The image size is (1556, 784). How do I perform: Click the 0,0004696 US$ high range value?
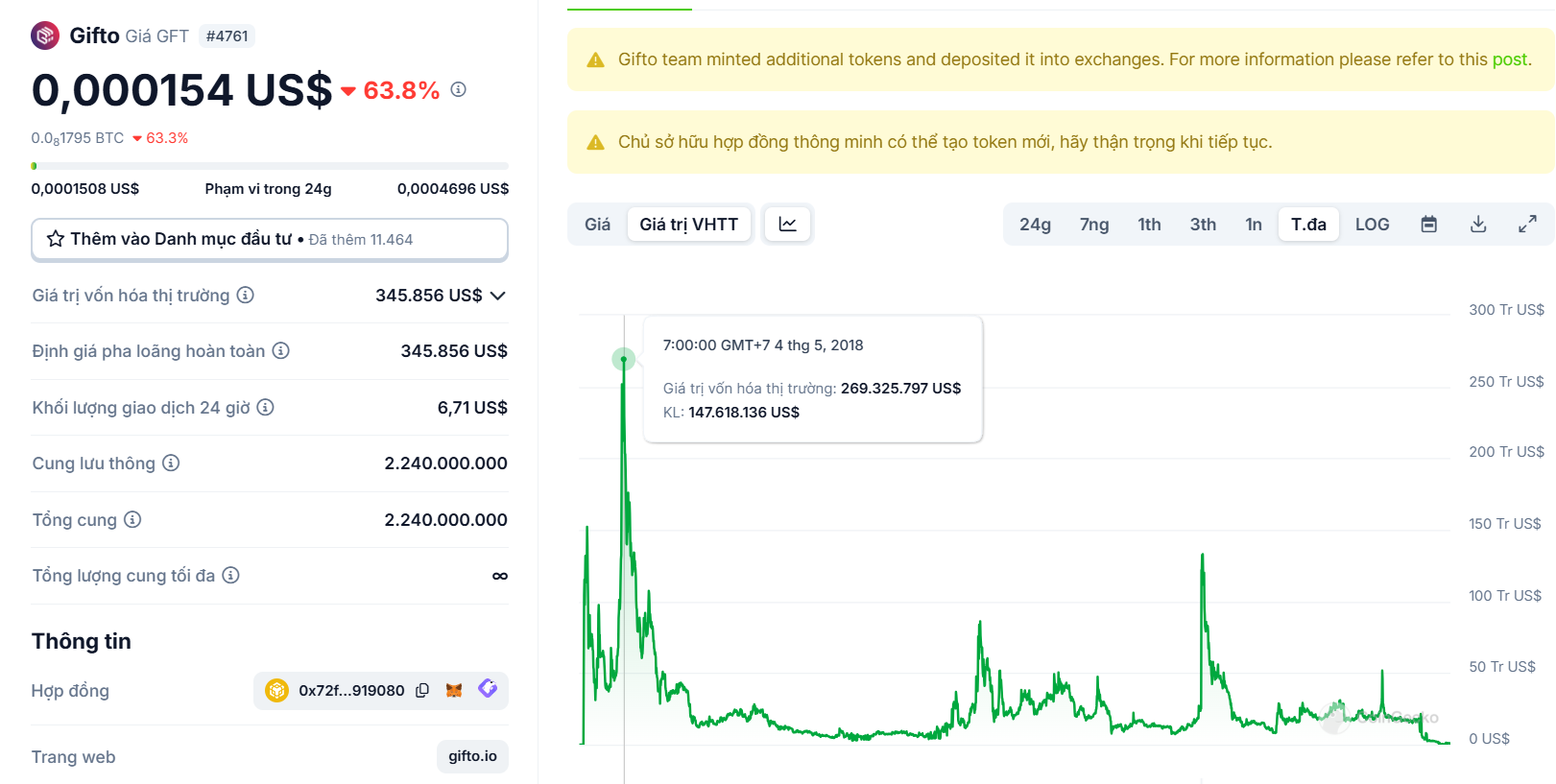point(453,188)
